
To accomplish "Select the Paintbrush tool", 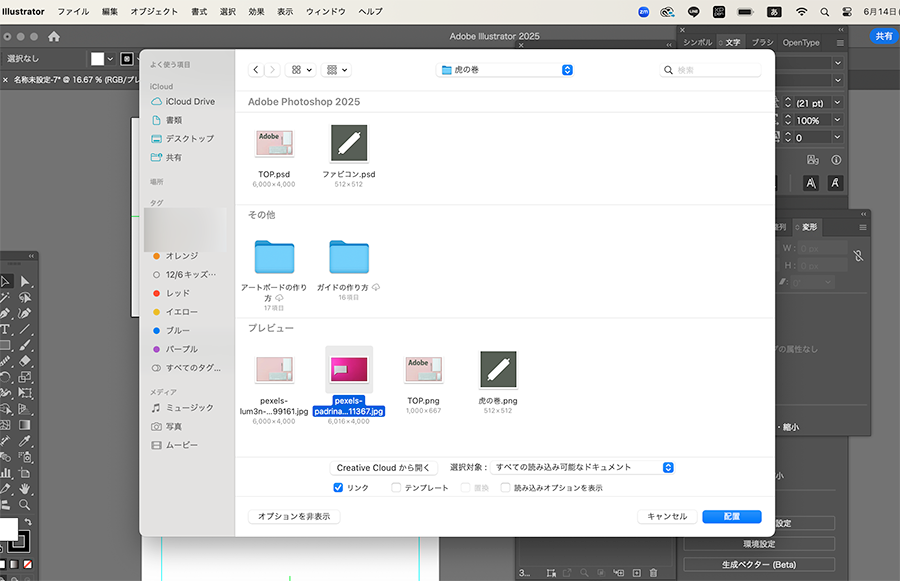I will [25, 346].
